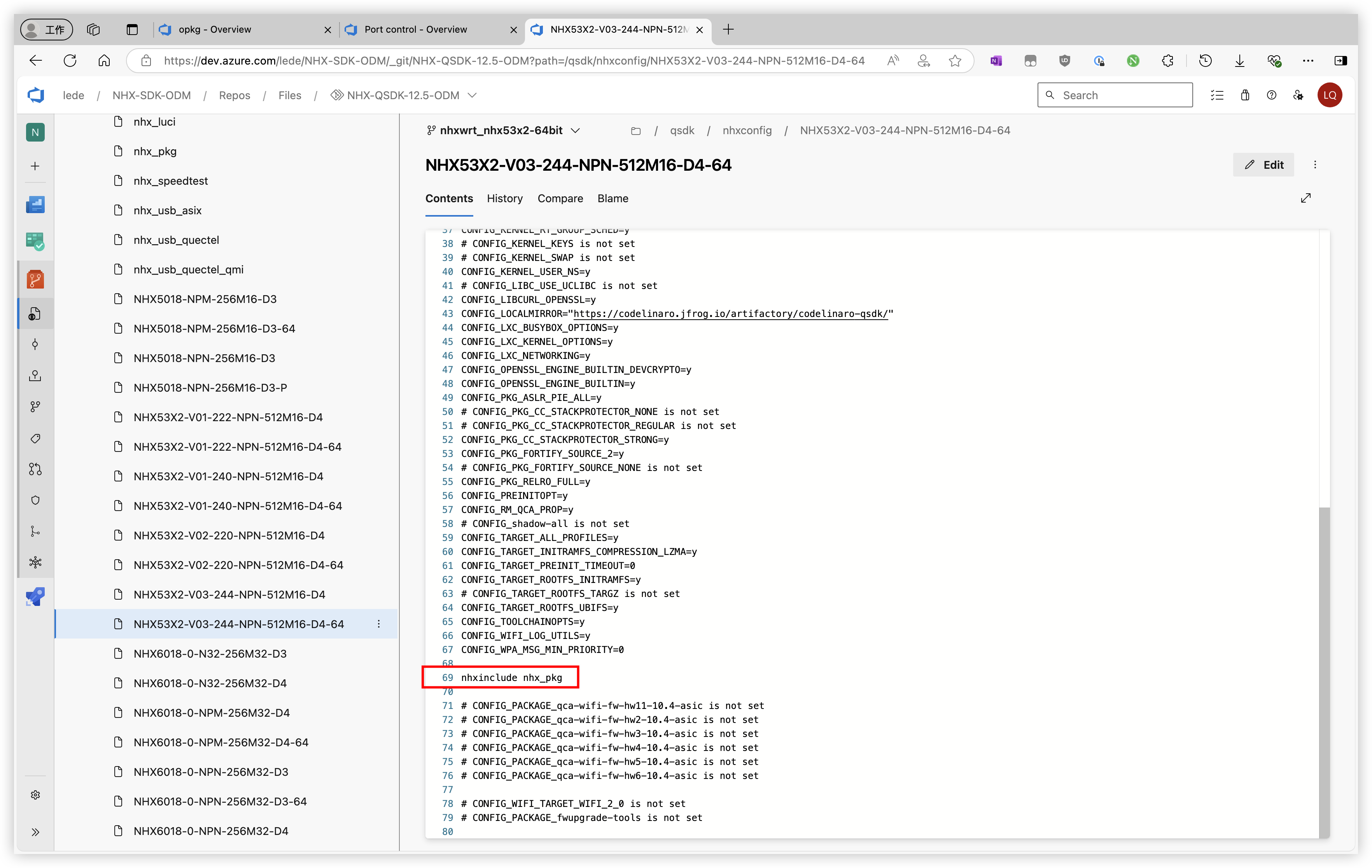Open the Help question mark icon
The image size is (1372, 868).
pyautogui.click(x=1271, y=95)
